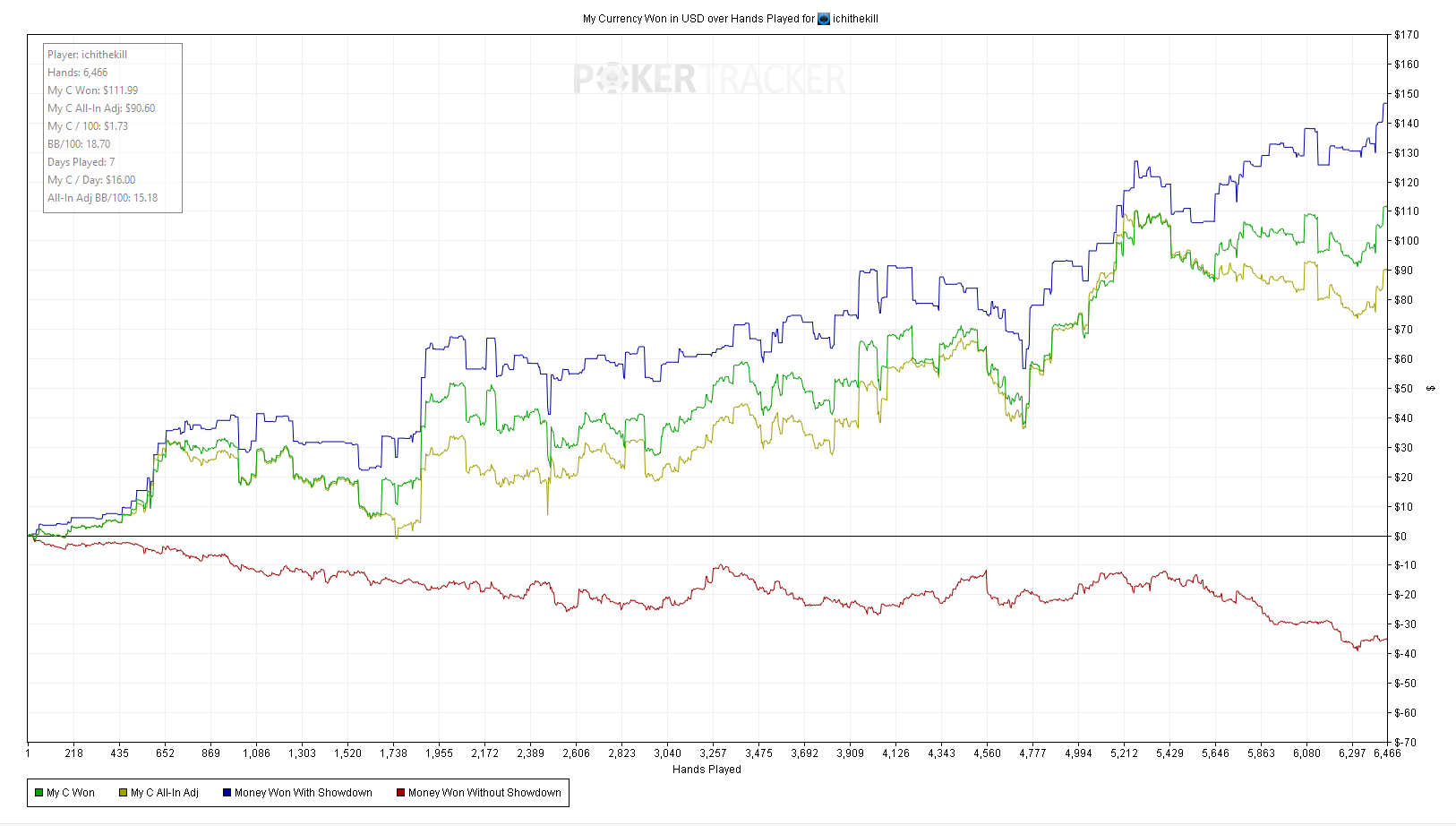Click 'All-In Adj BB/100: 15.18' stats line
1456x826 pixels.
pos(103,198)
